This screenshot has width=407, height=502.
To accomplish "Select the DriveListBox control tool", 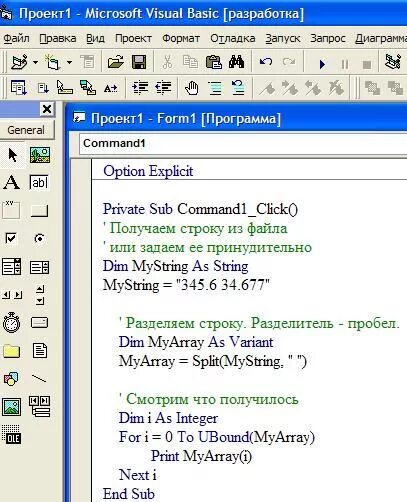I will (39, 322).
